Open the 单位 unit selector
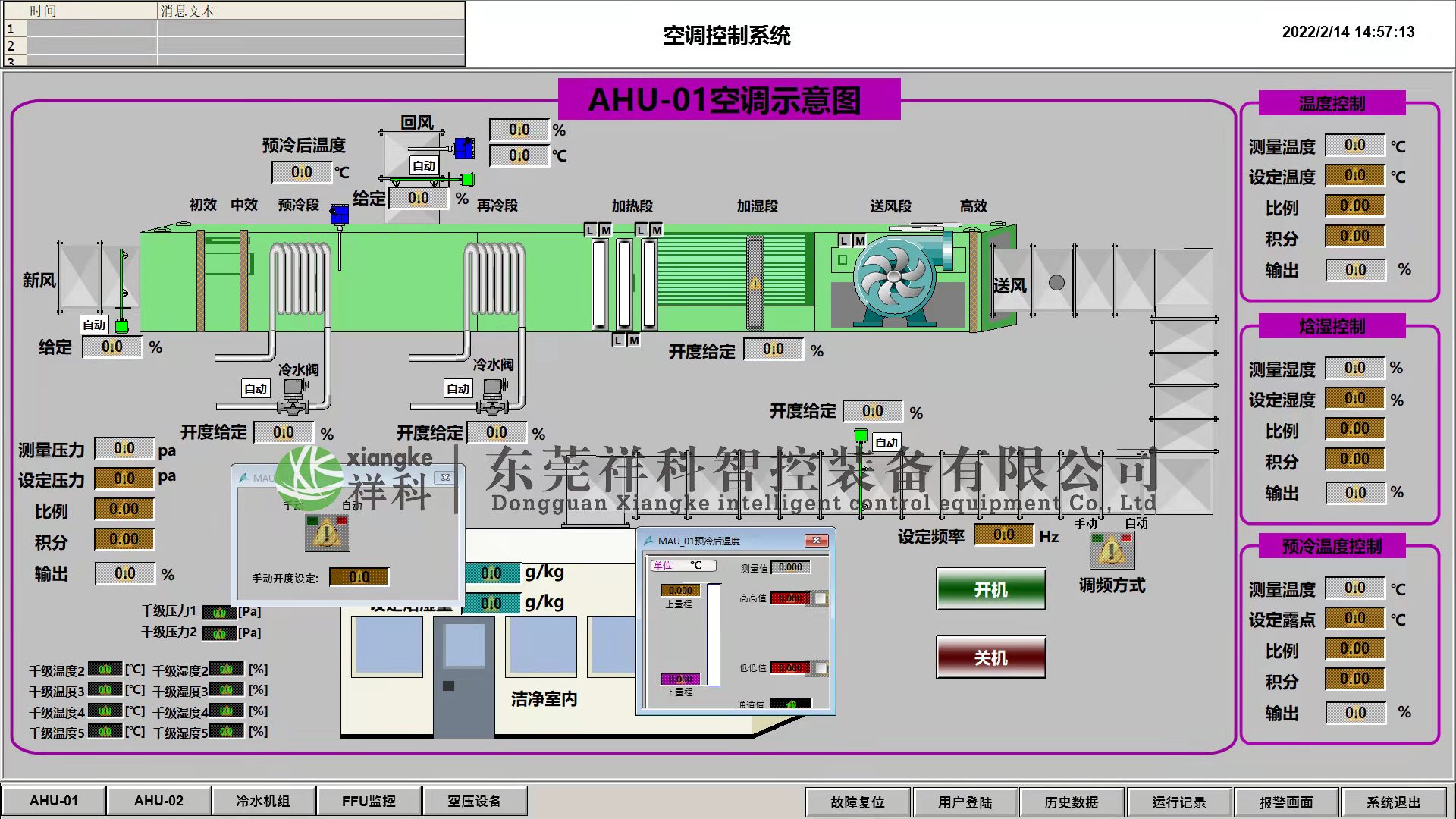This screenshot has width=1456, height=819. point(683,566)
